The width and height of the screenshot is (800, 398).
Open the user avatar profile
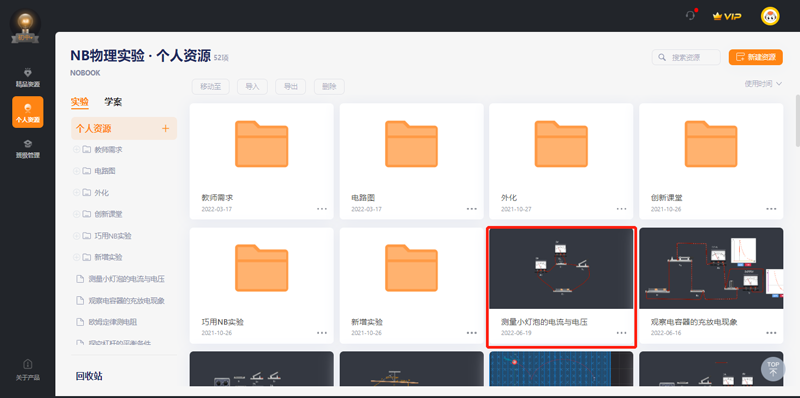coord(770,16)
